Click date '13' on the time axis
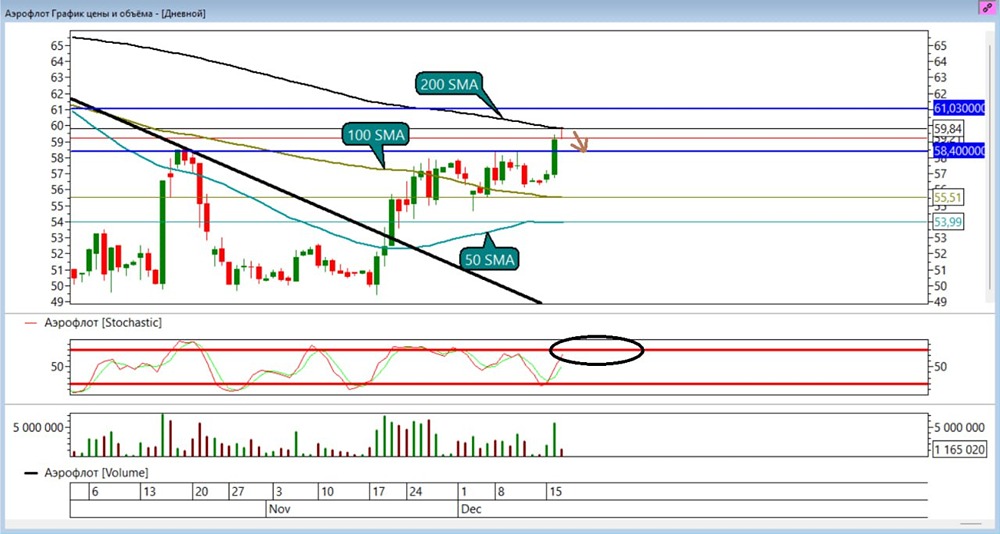 [150, 492]
